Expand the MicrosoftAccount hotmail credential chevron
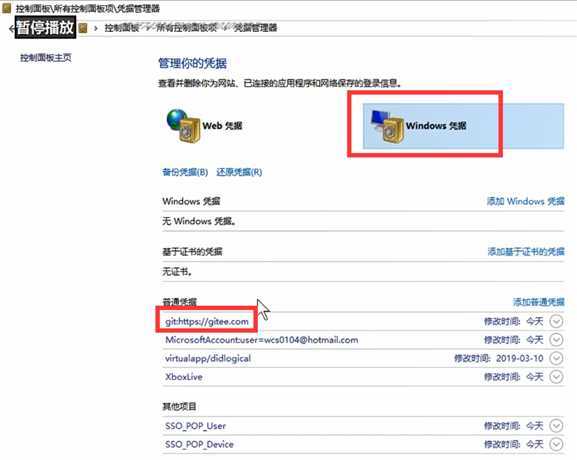This screenshot has height=460, width=577. point(556,340)
